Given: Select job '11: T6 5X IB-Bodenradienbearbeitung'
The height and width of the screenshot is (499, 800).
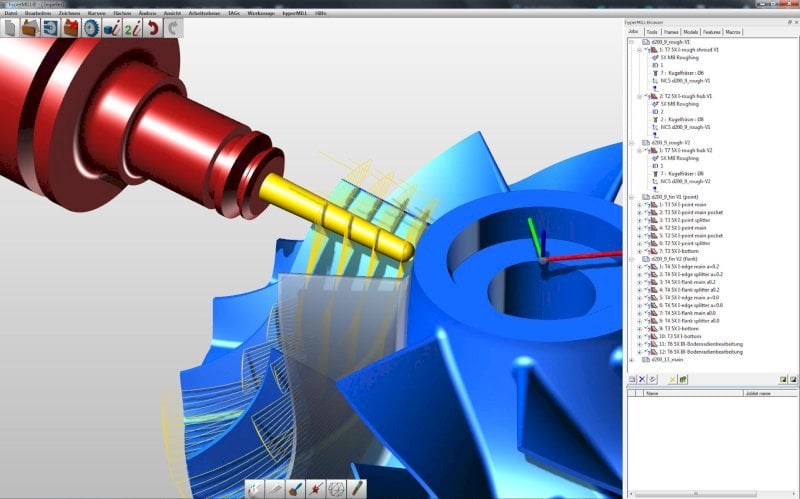Looking at the screenshot, I should tap(701, 344).
